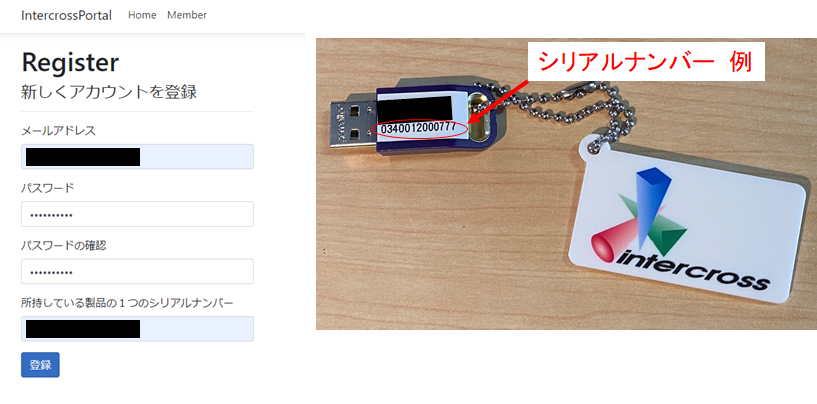The image size is (817, 404).
Task: Go to the Home menu item
Action: point(142,15)
